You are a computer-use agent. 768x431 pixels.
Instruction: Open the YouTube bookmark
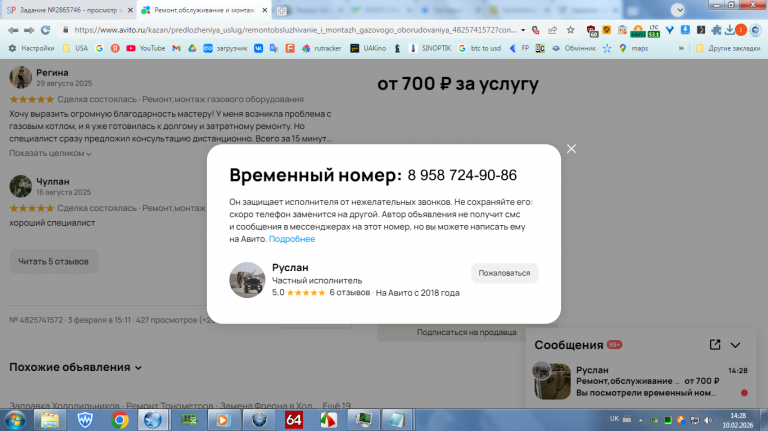(145, 48)
